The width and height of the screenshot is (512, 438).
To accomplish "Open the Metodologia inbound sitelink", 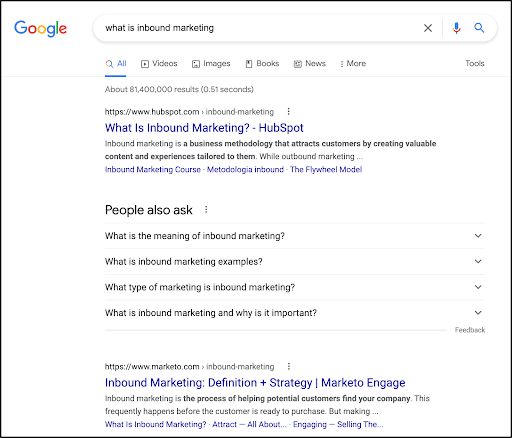I will 245,169.
